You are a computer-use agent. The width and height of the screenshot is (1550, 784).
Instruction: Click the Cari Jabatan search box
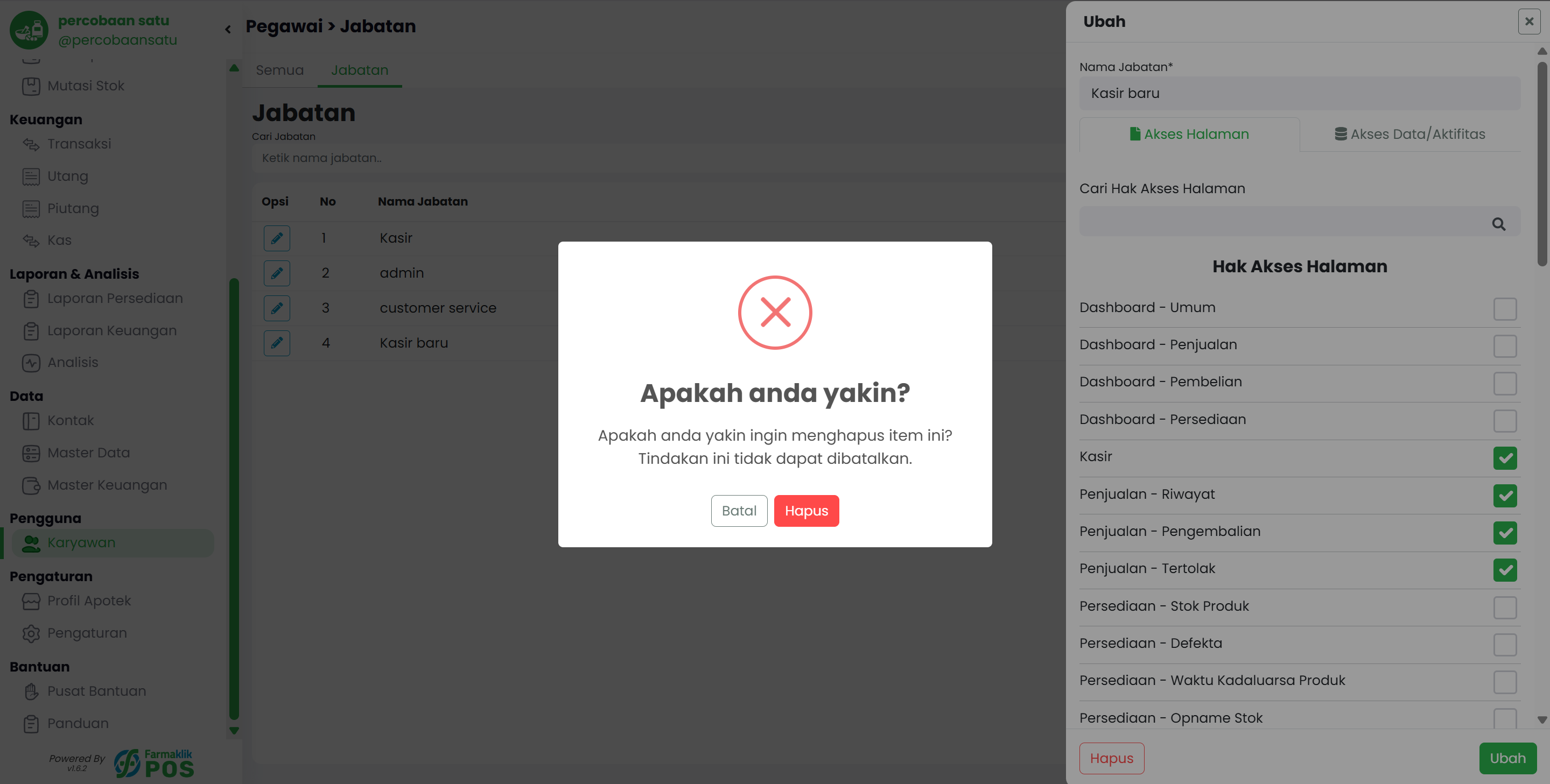click(659, 158)
